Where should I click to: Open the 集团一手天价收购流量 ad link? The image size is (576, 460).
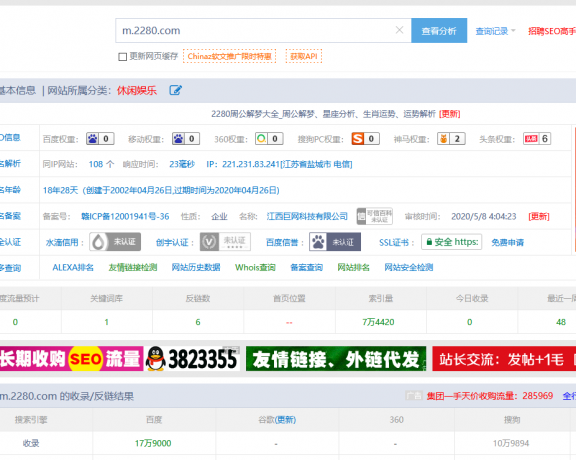coord(490,396)
